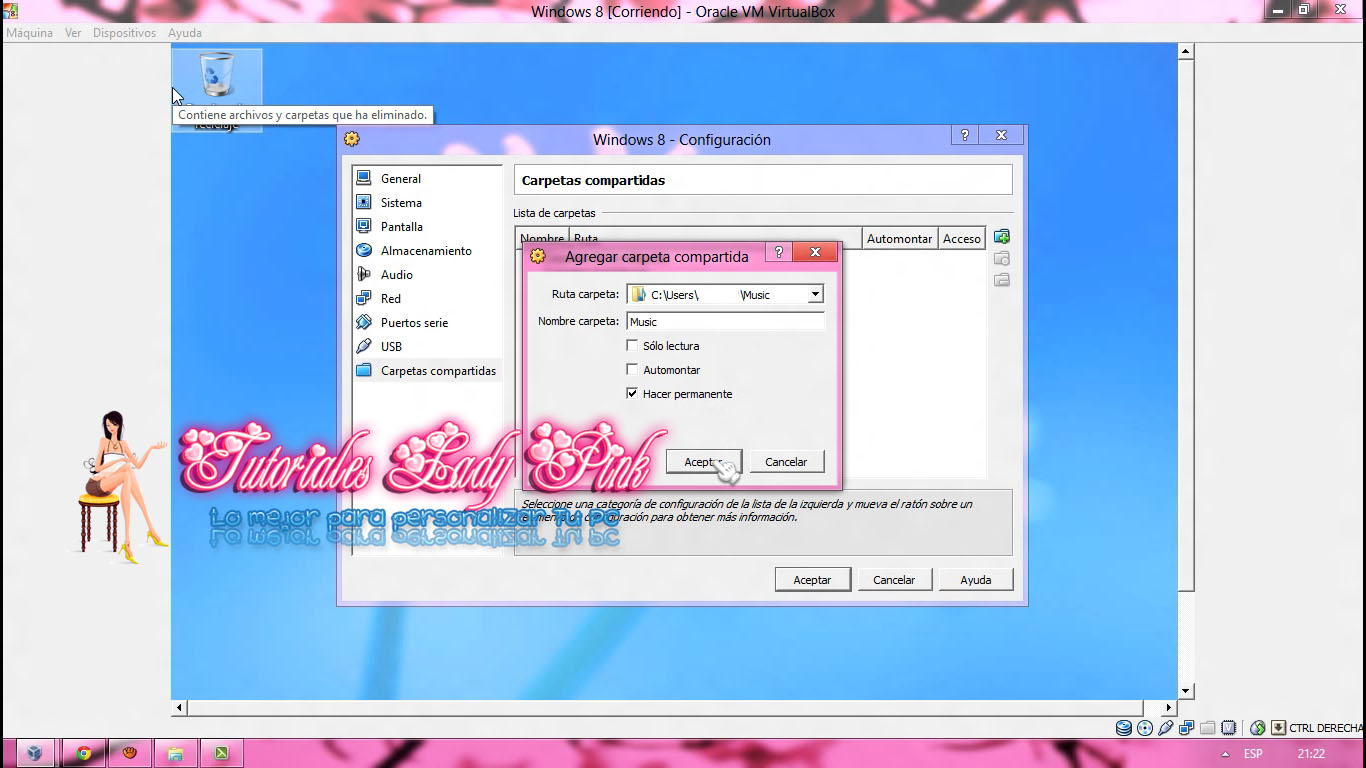The image size is (1366, 768).
Task: Open the Dispositivos menu
Action: click(x=124, y=33)
